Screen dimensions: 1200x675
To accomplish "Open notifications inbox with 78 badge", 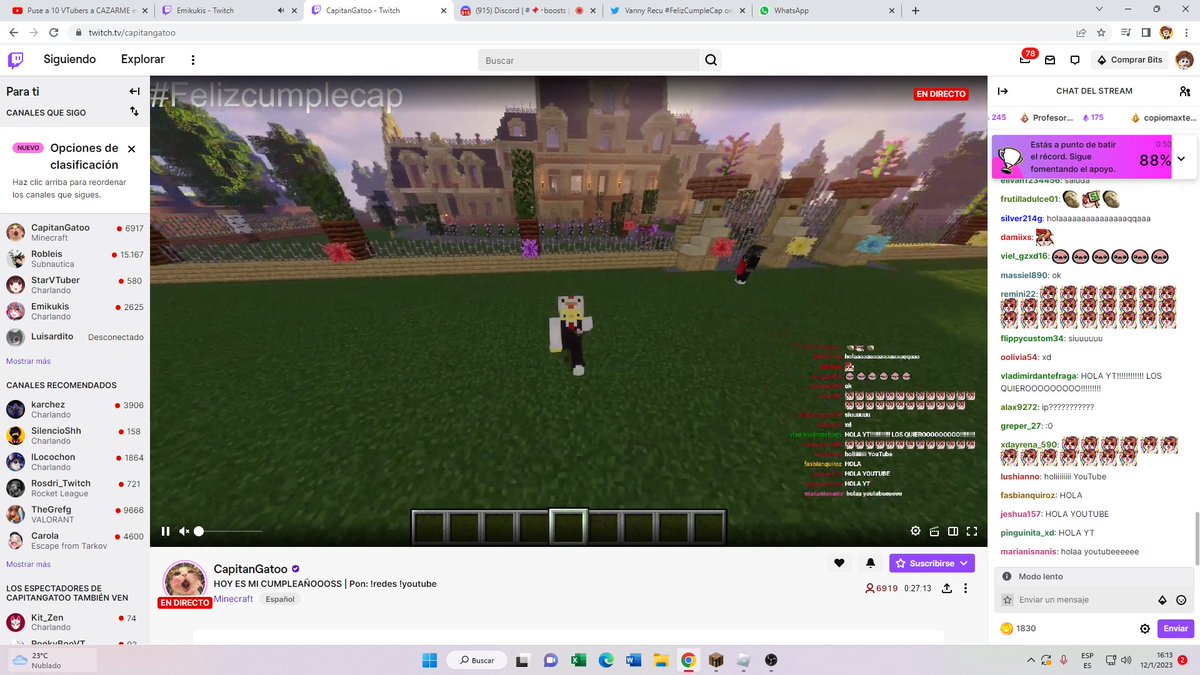I will point(1025,60).
